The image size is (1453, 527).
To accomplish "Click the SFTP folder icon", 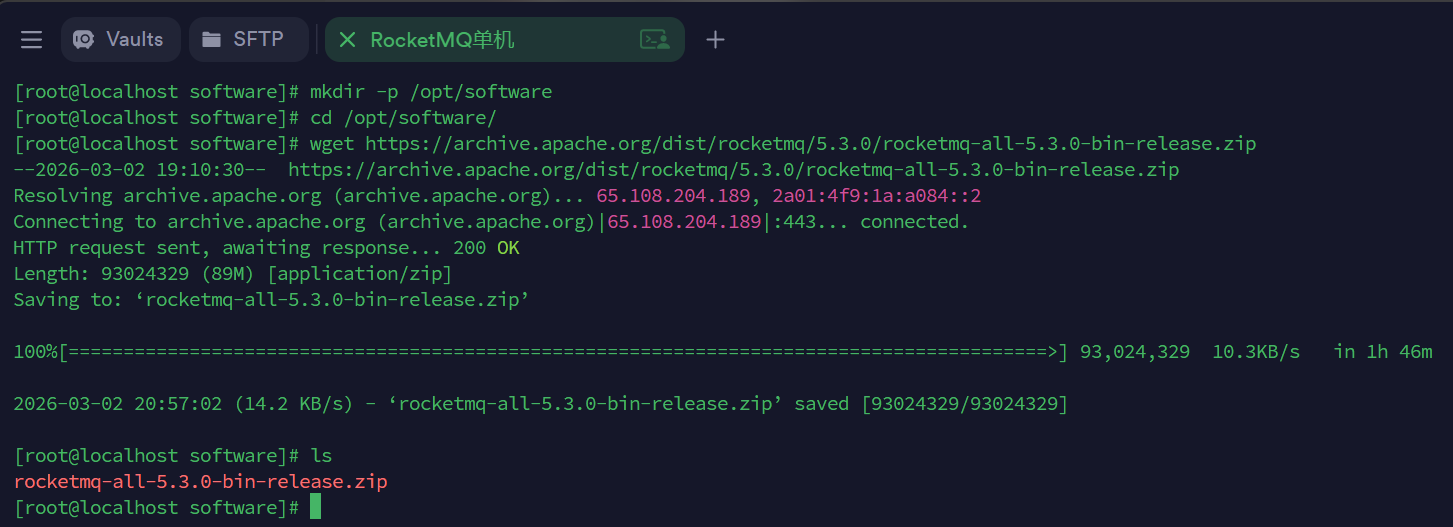I will [x=211, y=40].
